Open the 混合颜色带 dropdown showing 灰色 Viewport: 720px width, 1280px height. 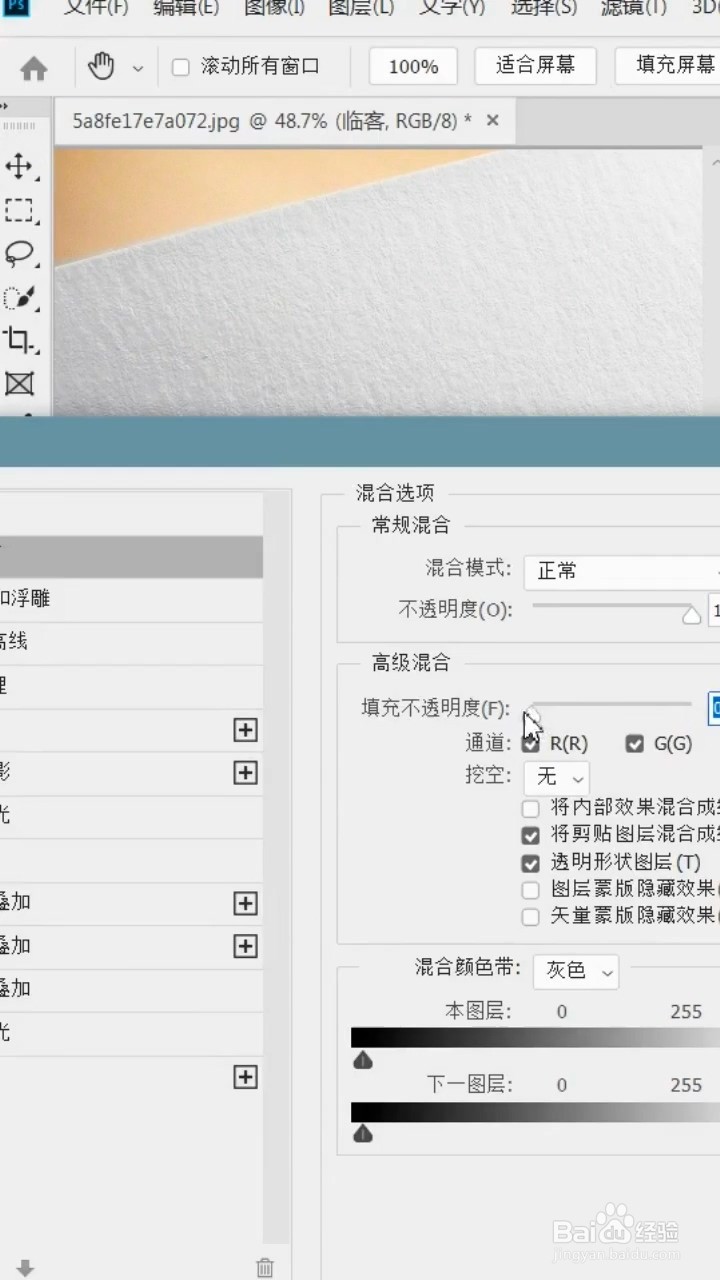pyautogui.click(x=576, y=971)
